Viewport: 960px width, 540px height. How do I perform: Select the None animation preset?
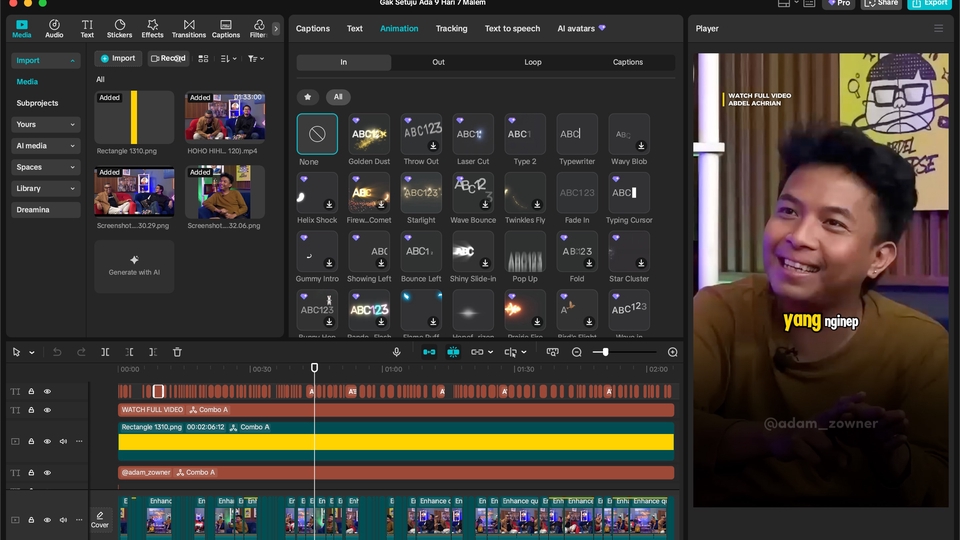pos(317,134)
